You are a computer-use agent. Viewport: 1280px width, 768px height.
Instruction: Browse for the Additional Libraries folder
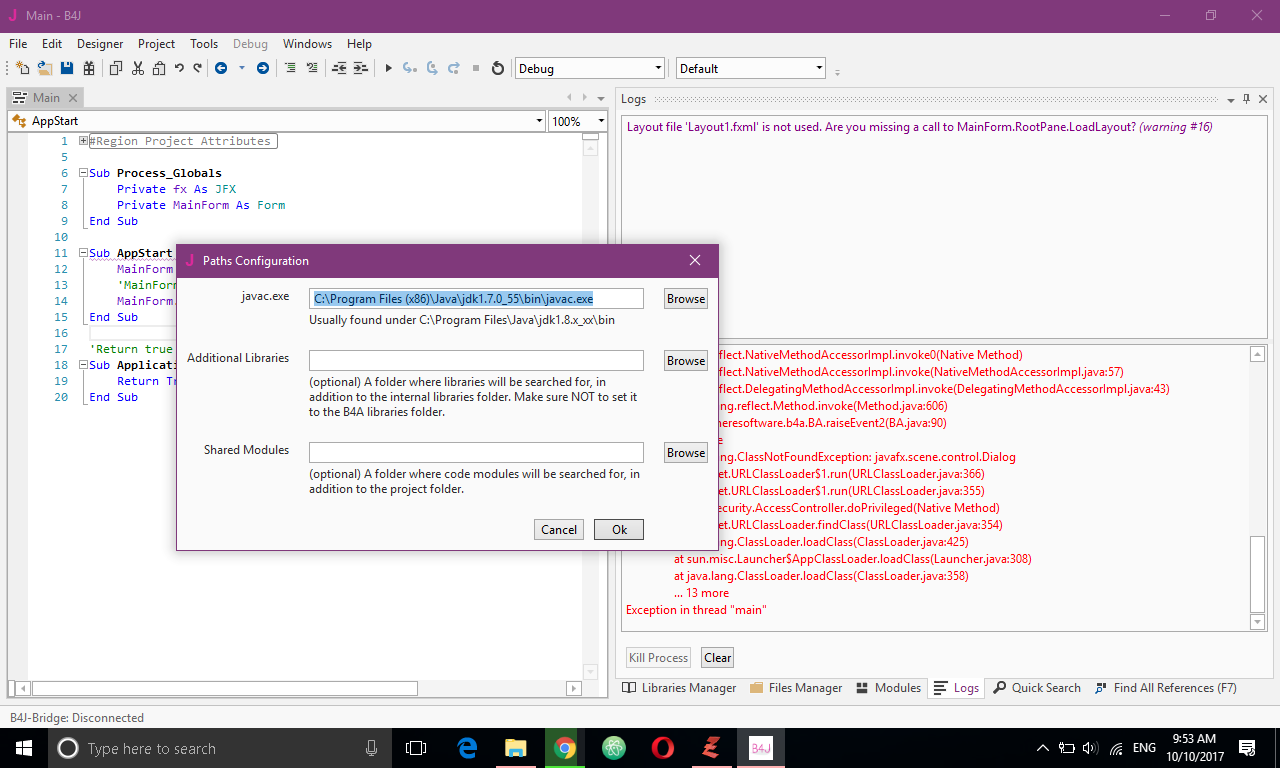click(686, 361)
